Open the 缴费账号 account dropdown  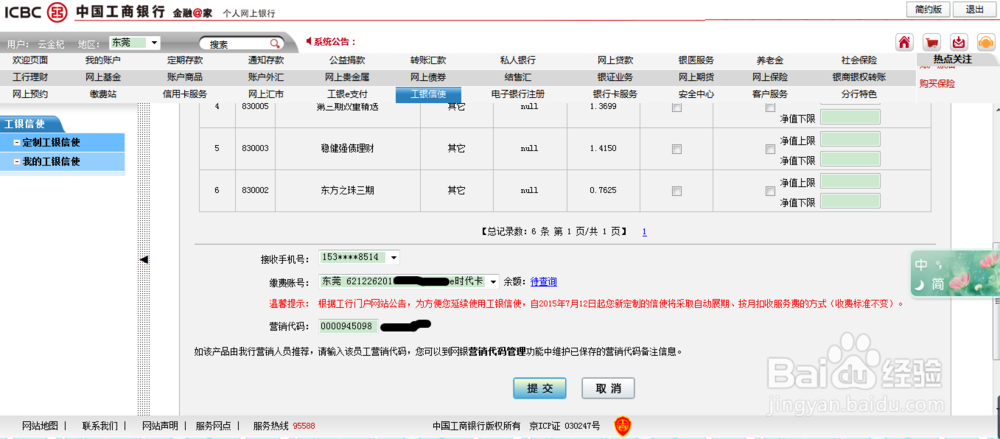pyautogui.click(x=409, y=281)
